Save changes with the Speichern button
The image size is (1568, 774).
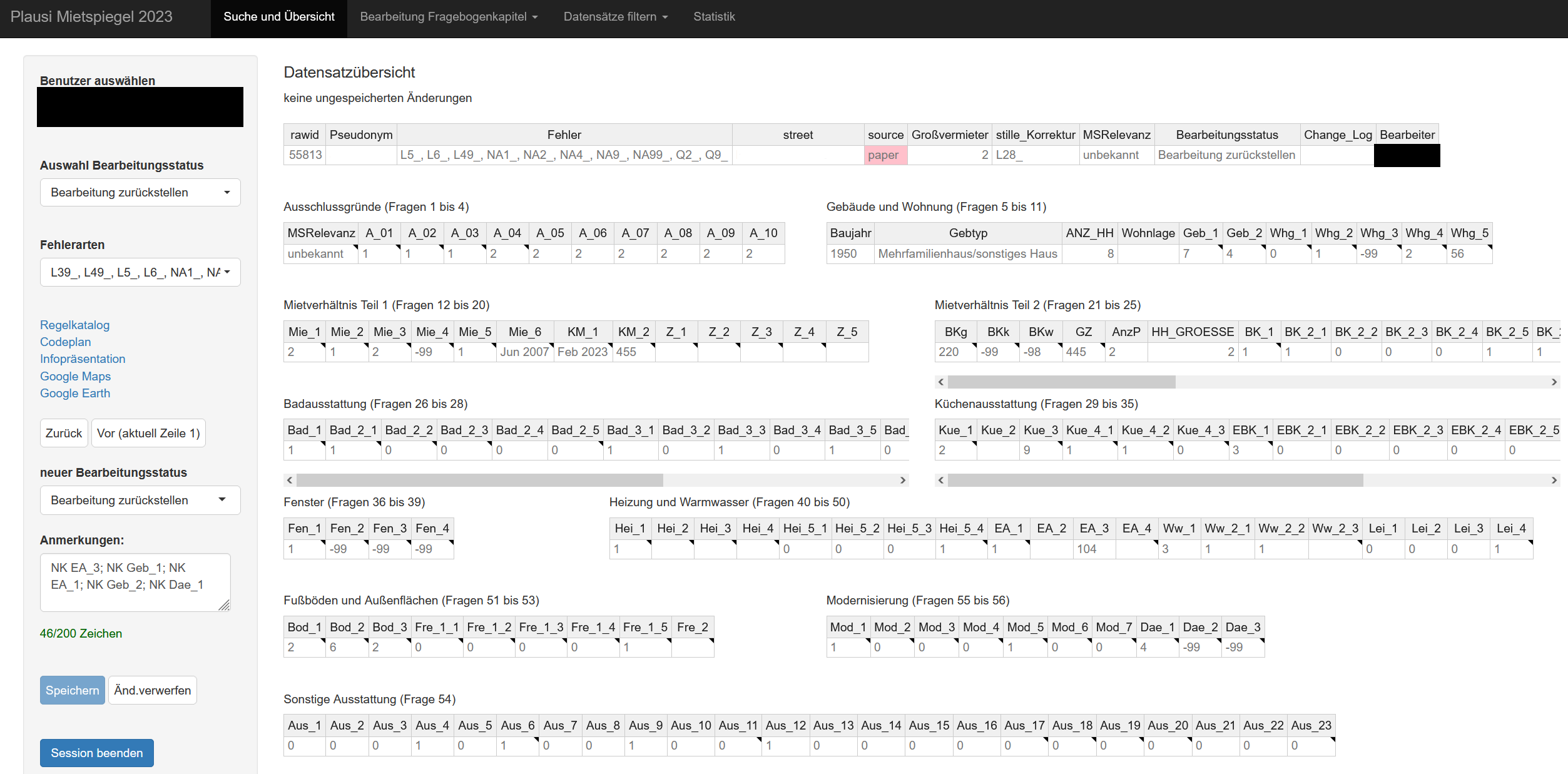73,690
